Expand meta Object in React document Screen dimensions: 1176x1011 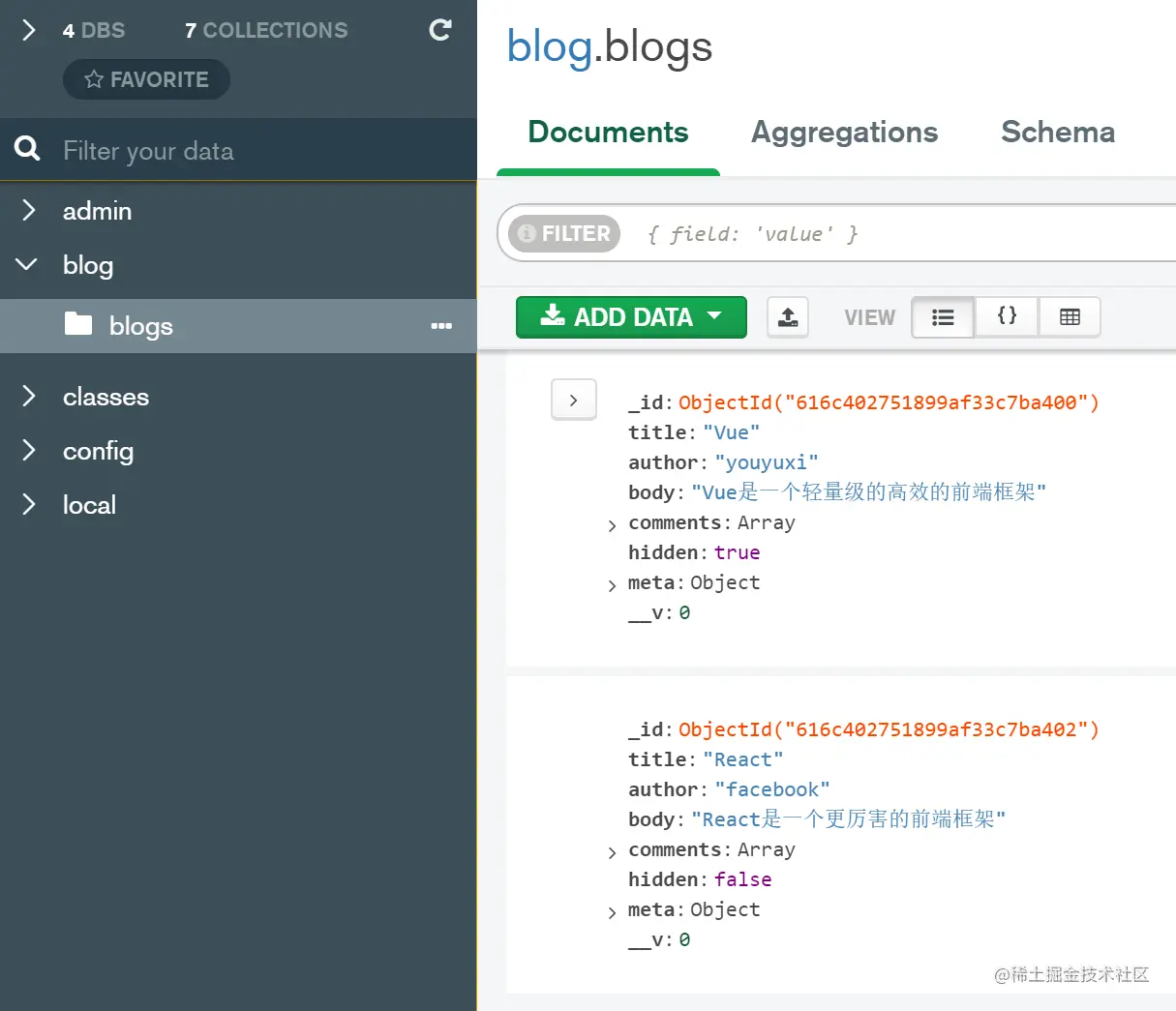(x=612, y=912)
